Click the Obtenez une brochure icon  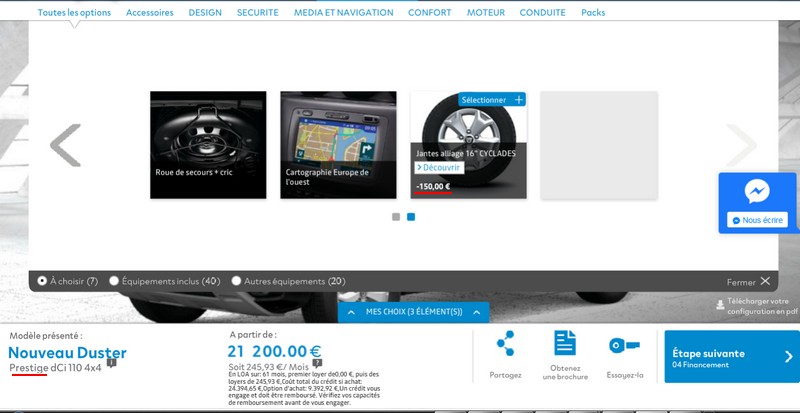point(565,343)
